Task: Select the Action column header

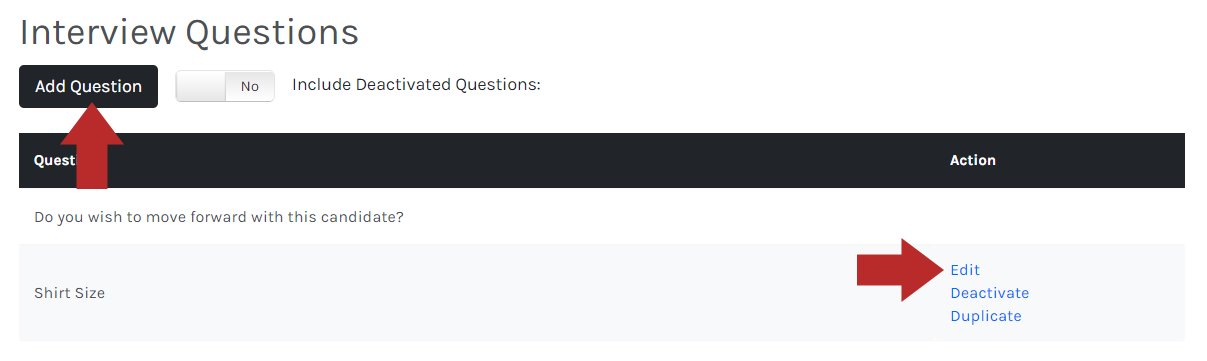Action: pyautogui.click(x=972, y=160)
